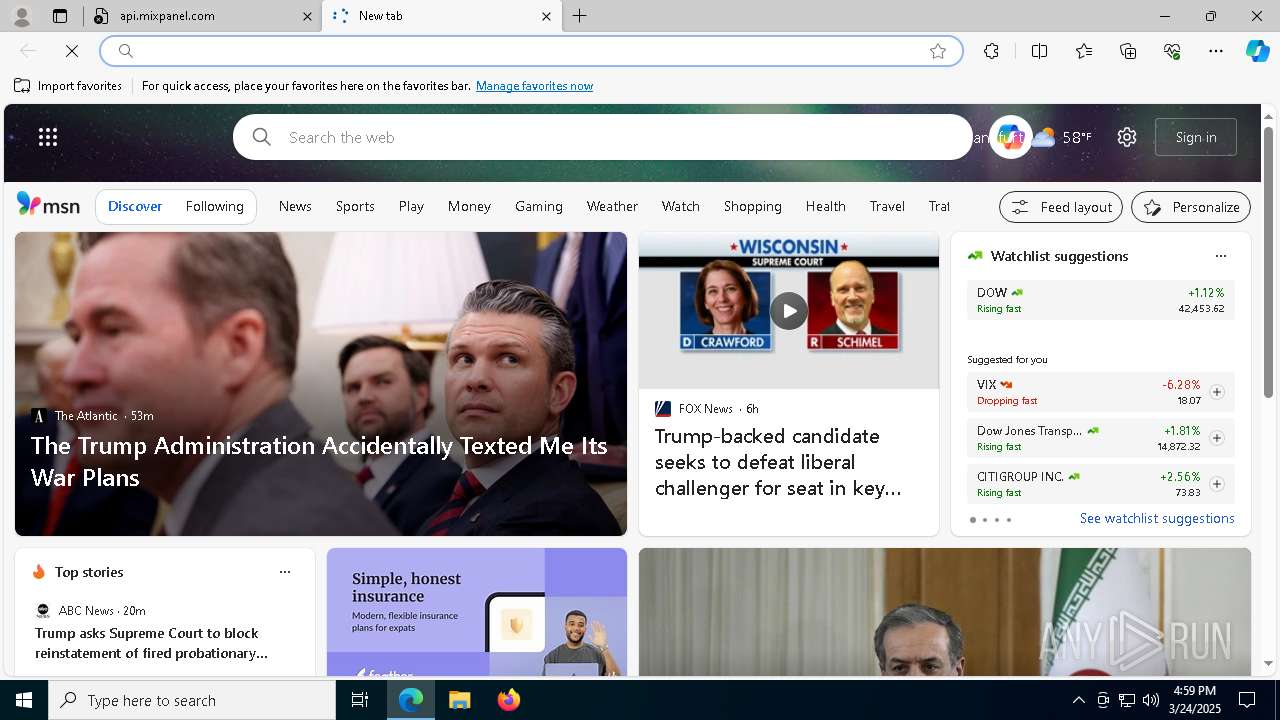Add VIX to watchlist

click(1216, 392)
